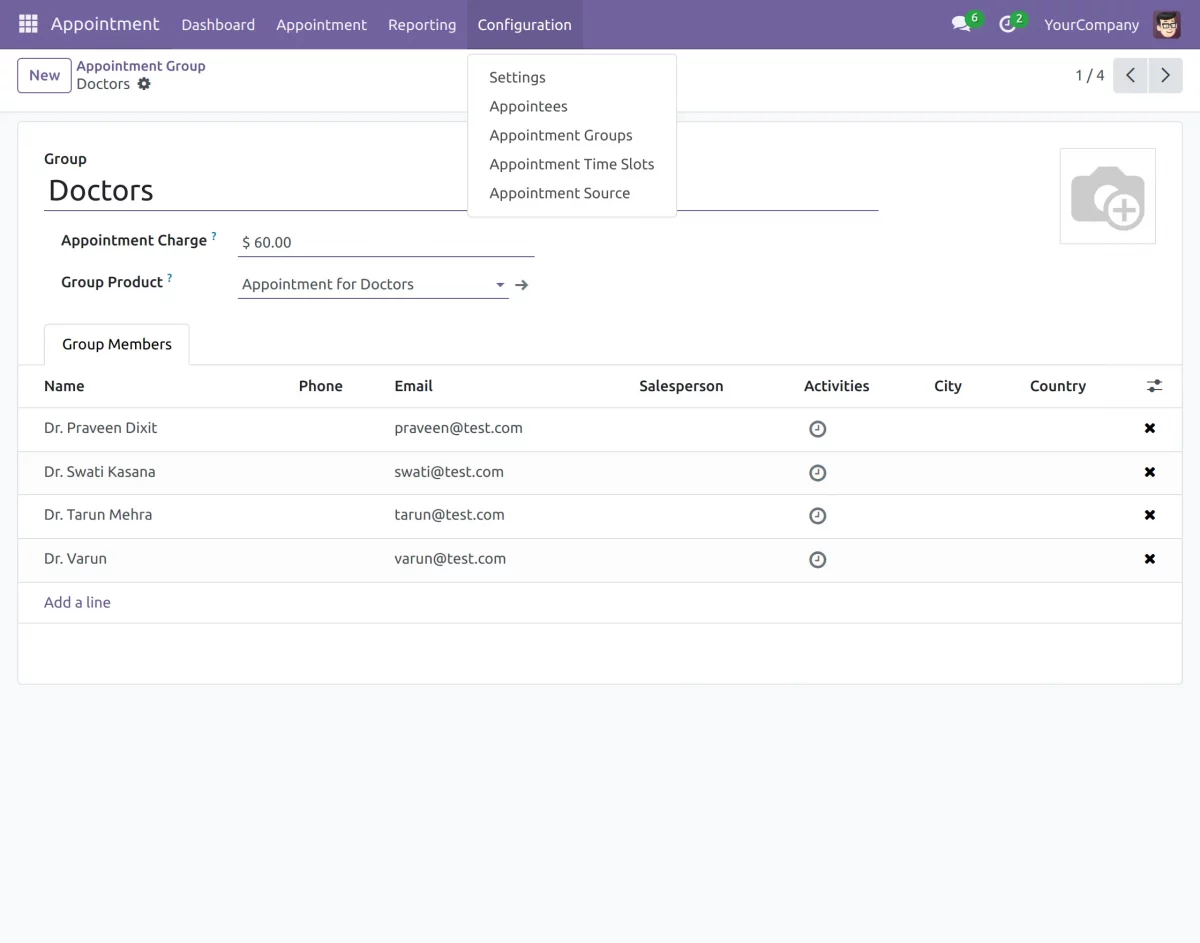
Task: Choose Appointees in the Configuration menu
Action: pyautogui.click(x=528, y=106)
